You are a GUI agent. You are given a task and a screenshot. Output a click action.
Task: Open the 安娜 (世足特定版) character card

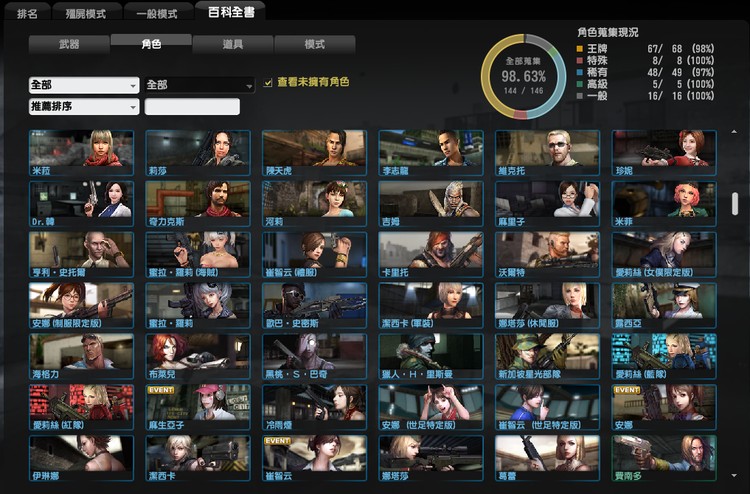pos(431,407)
